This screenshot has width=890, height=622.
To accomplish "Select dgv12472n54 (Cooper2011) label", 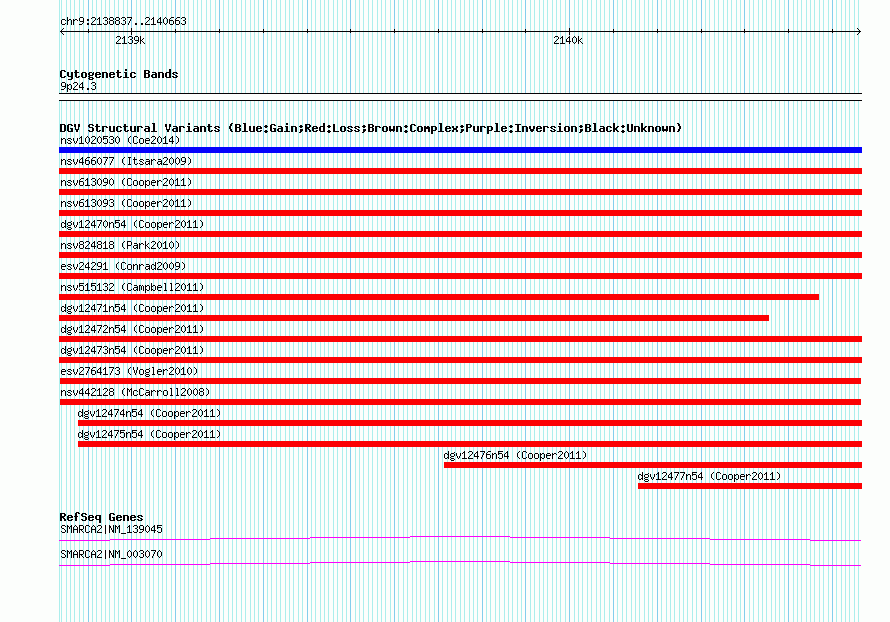I will [132, 329].
